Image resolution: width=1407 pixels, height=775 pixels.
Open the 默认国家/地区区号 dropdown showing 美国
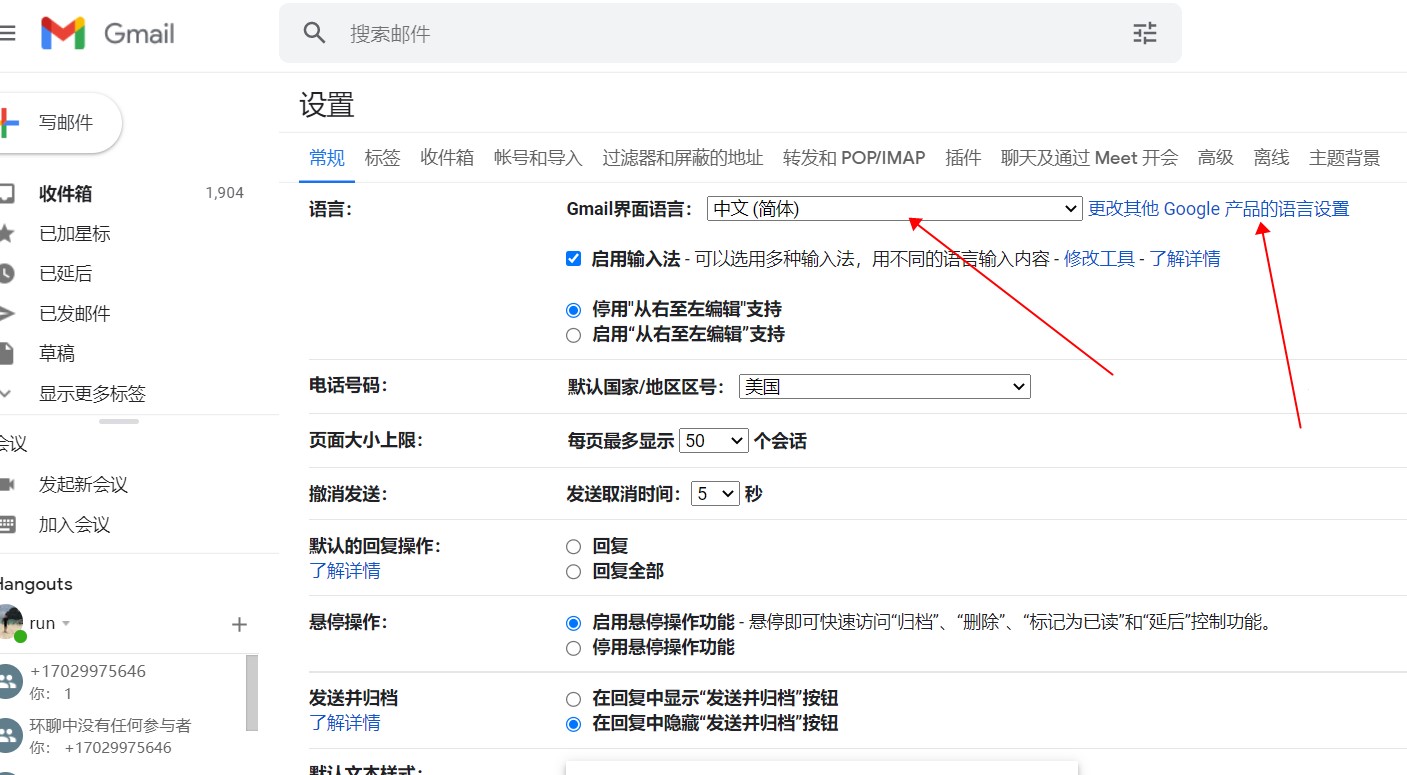[x=885, y=386]
